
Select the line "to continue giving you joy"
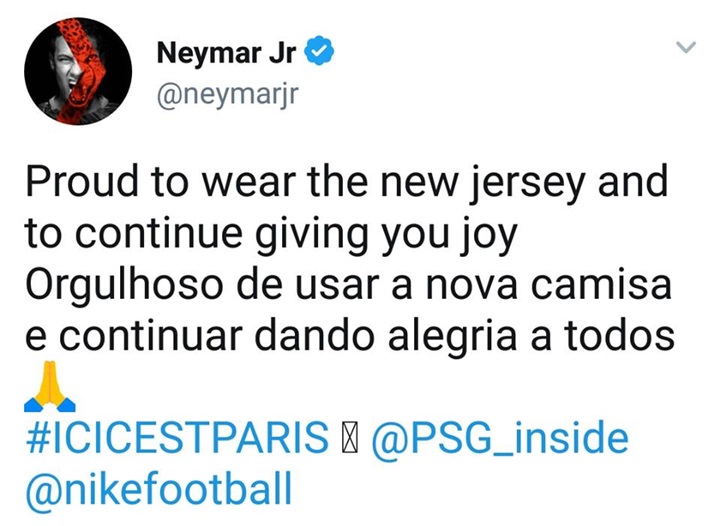coord(271,235)
